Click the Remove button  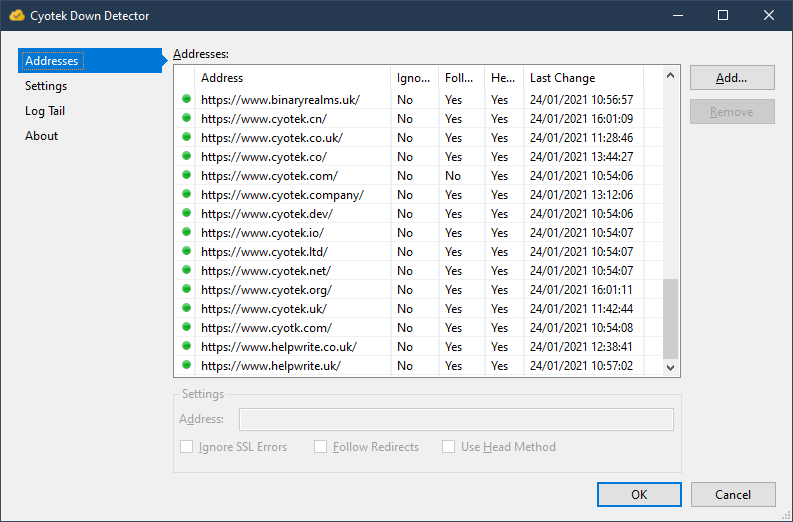click(x=732, y=111)
